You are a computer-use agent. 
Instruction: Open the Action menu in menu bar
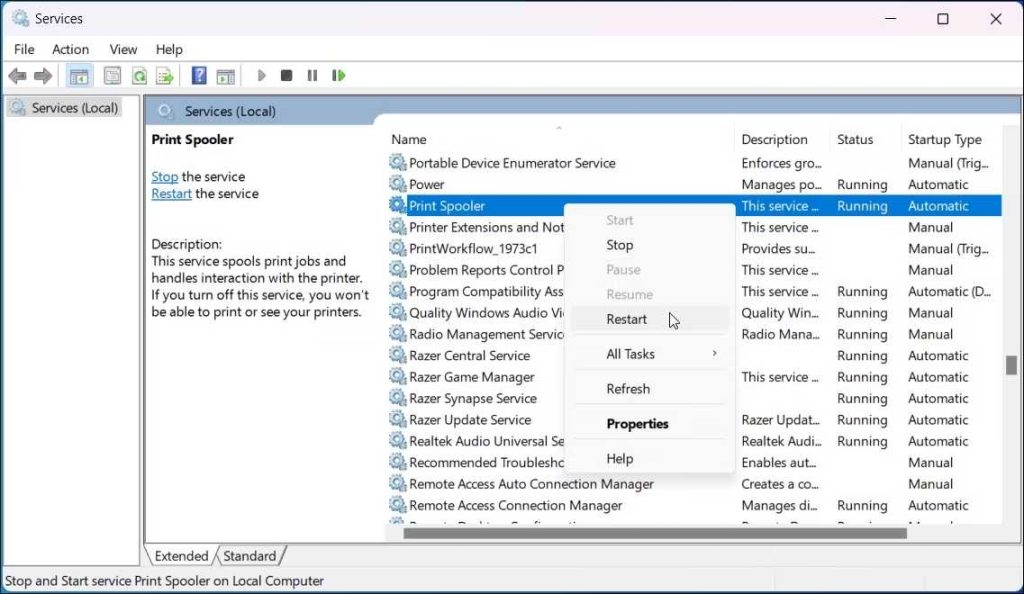70,49
